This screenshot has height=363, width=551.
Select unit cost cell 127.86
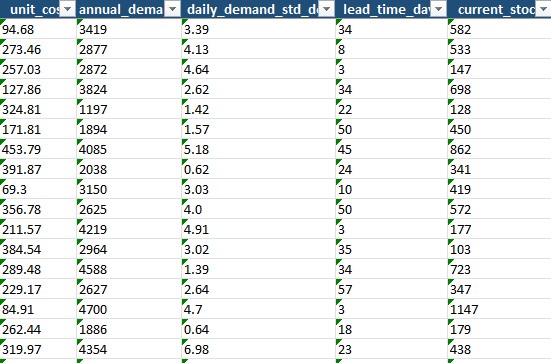point(38,89)
